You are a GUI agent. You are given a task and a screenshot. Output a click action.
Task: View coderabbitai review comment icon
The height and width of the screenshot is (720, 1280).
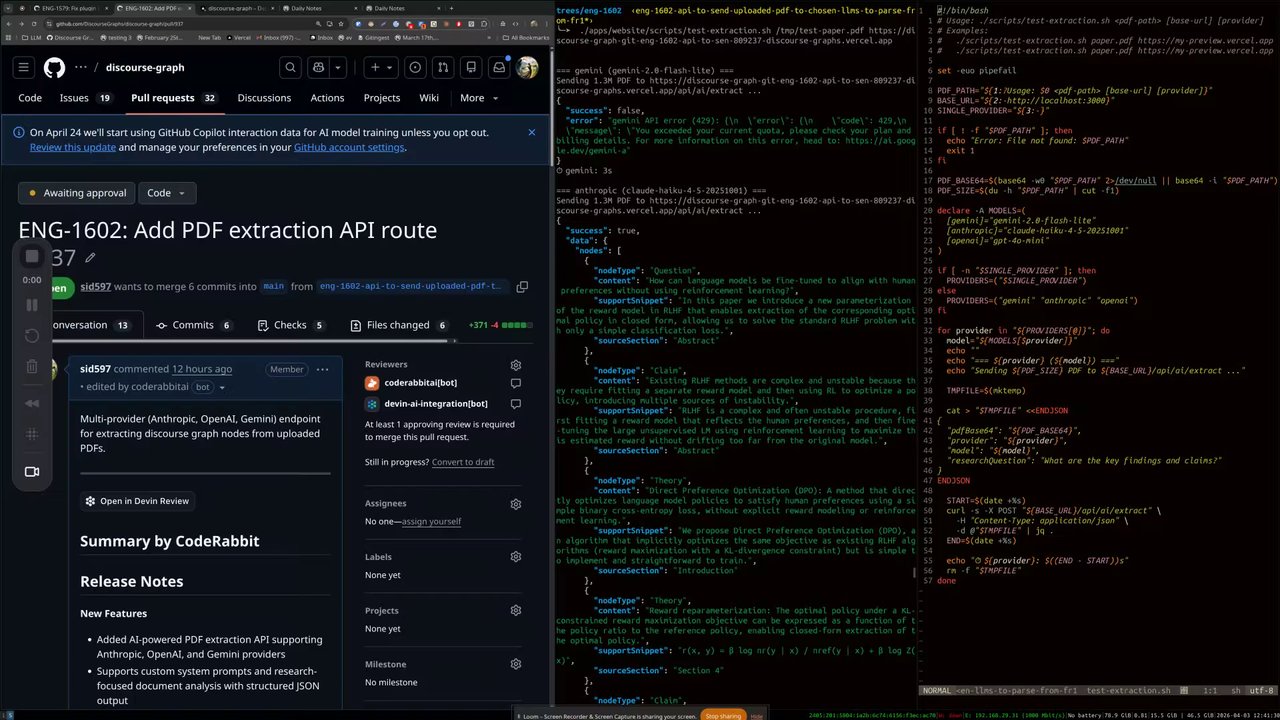tap(516, 383)
